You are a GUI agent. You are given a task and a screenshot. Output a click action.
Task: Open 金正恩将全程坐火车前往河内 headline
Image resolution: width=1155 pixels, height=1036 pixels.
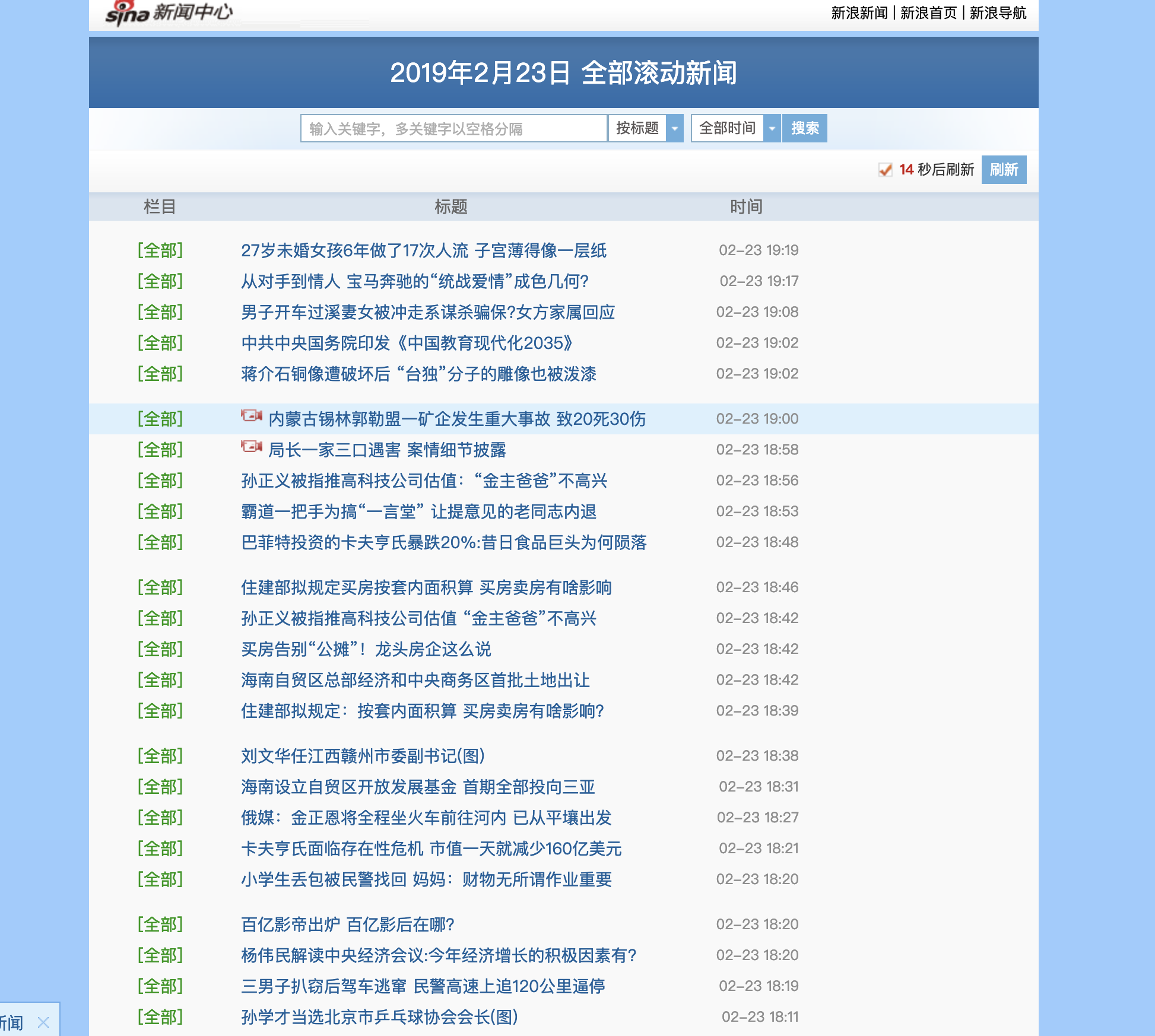[x=427, y=818]
